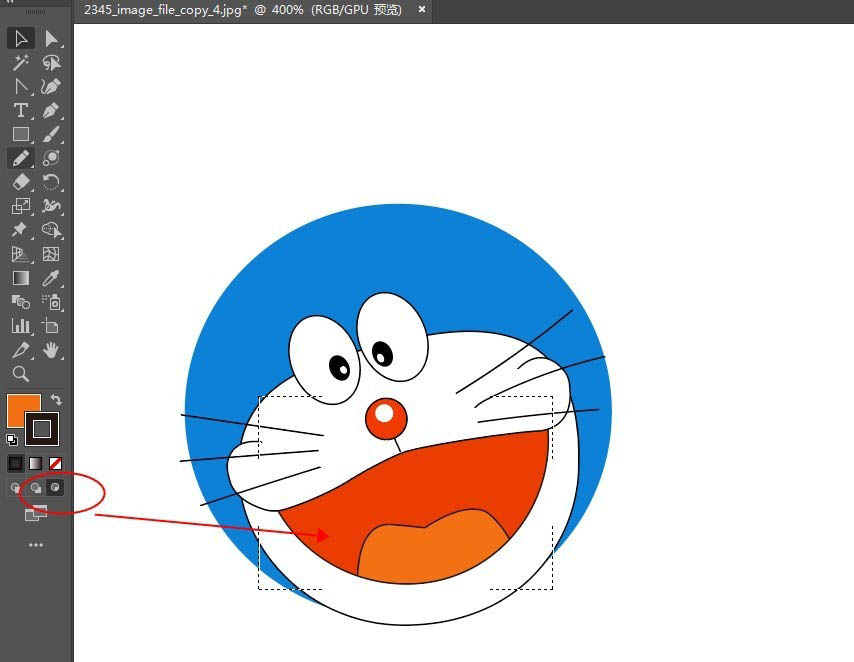The height and width of the screenshot is (662, 854).
Task: Enable Draw Inside mode
Action: [x=55, y=488]
